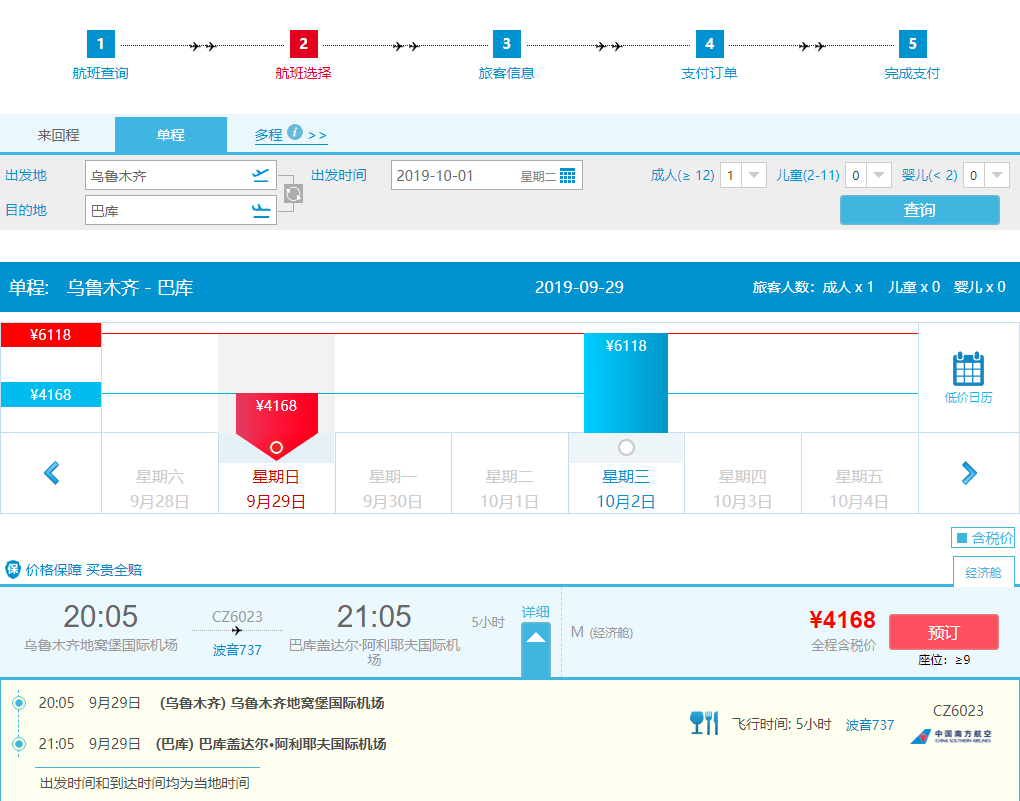Collapse the flight details panel

click(x=536, y=638)
